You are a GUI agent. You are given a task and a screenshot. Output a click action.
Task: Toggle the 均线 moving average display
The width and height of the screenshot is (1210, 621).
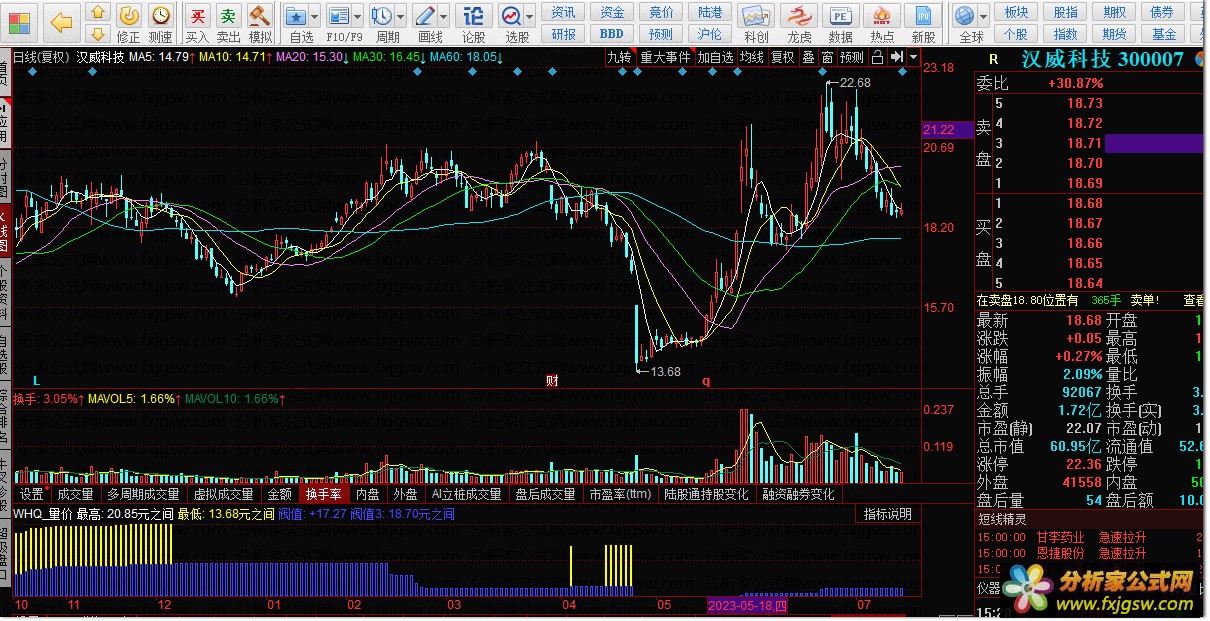pos(752,57)
